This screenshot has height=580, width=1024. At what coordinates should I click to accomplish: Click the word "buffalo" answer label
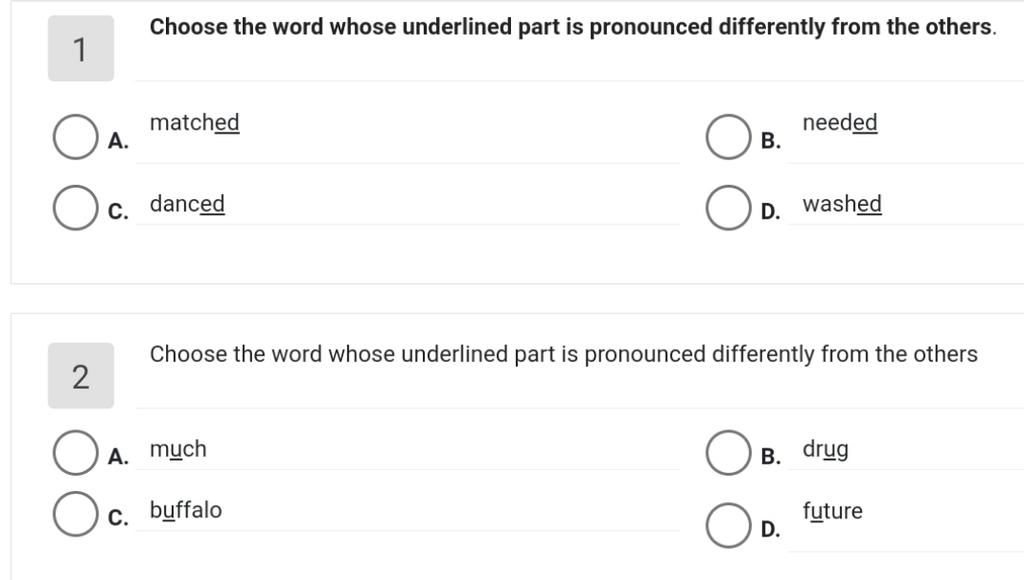186,511
